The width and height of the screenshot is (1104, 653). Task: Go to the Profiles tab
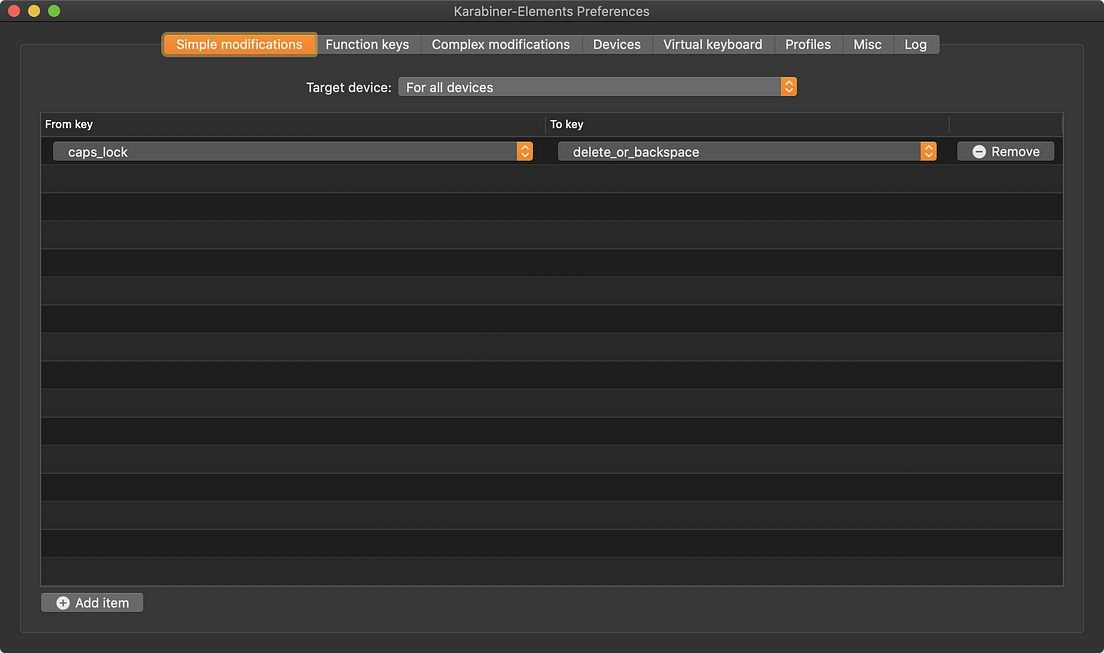pos(808,44)
